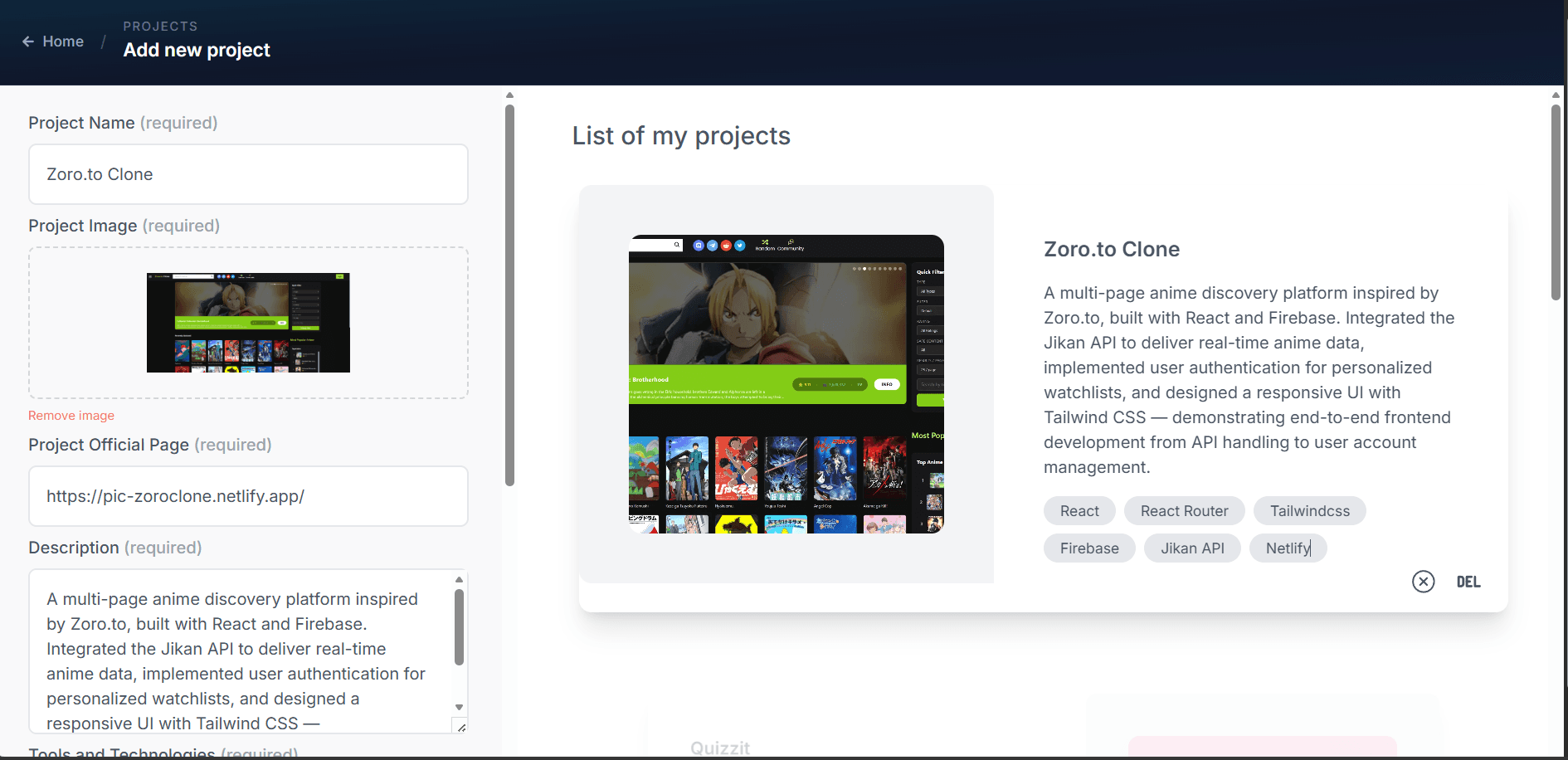Focus the Project Name input field
Screen dimensions: 1568x760
pos(248,174)
